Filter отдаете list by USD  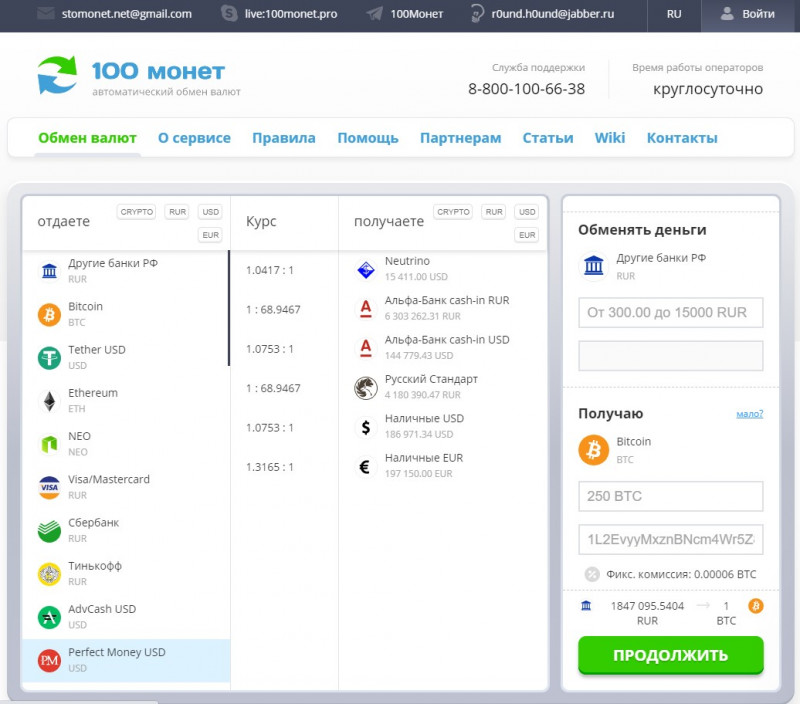click(210, 212)
